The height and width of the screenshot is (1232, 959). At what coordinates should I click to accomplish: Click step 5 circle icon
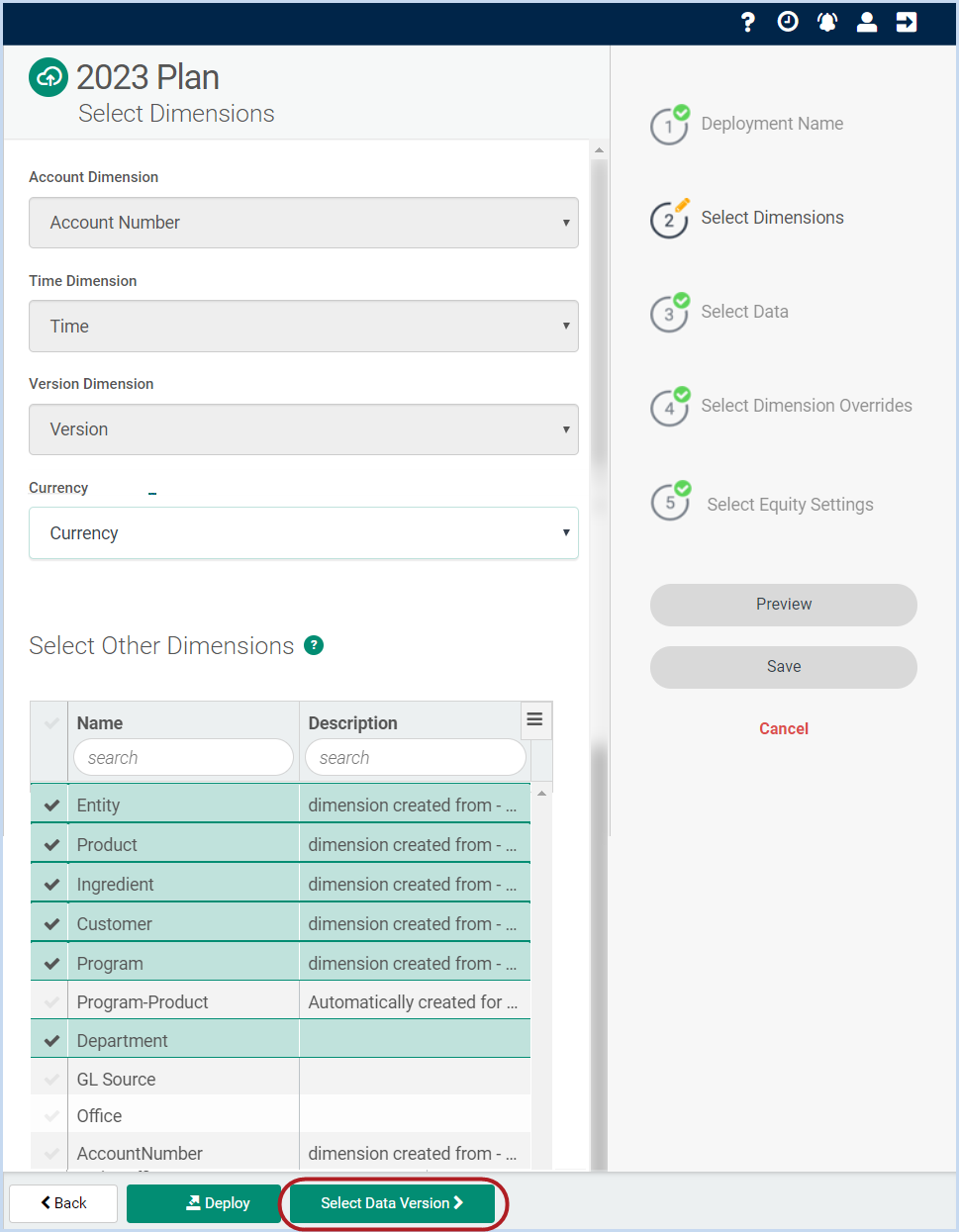pyautogui.click(x=670, y=502)
